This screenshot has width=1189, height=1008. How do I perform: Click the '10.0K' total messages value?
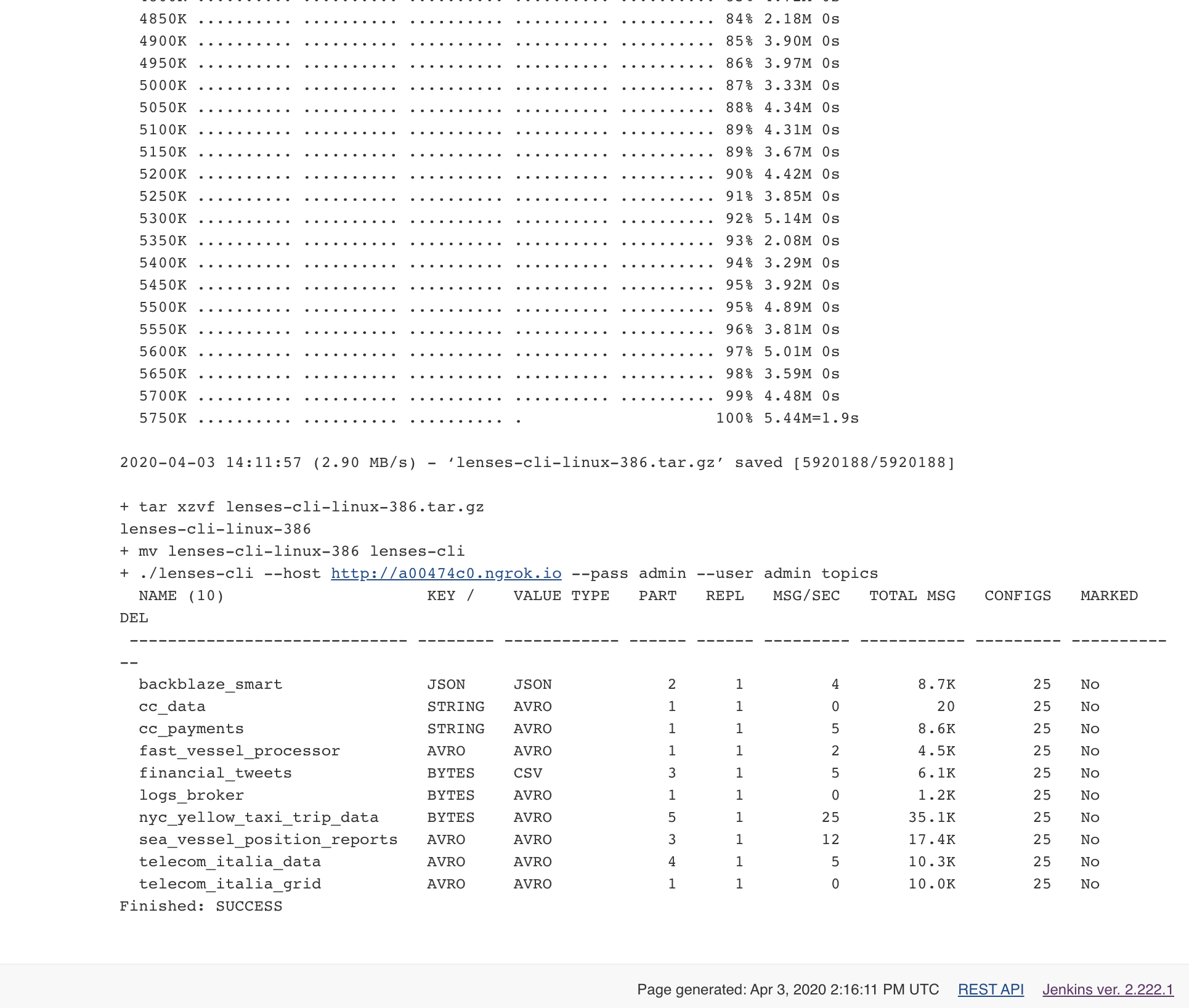[x=931, y=884]
